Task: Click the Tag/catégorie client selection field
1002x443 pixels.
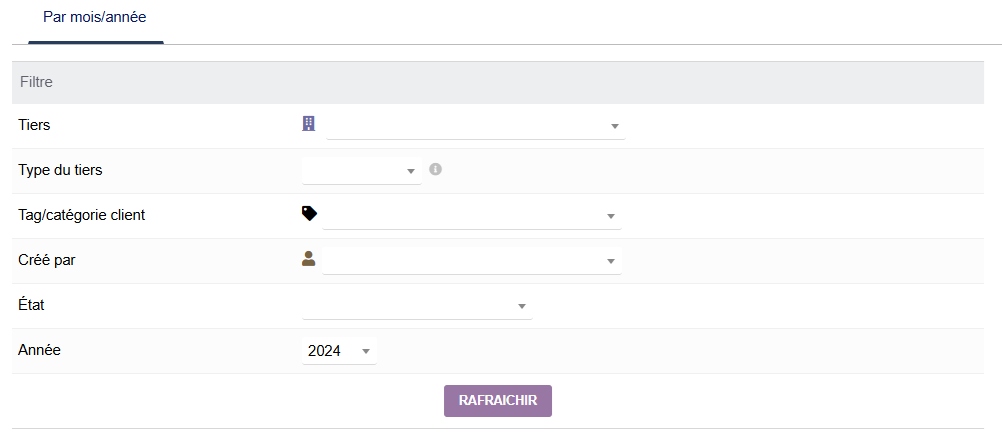Action: [x=461, y=216]
